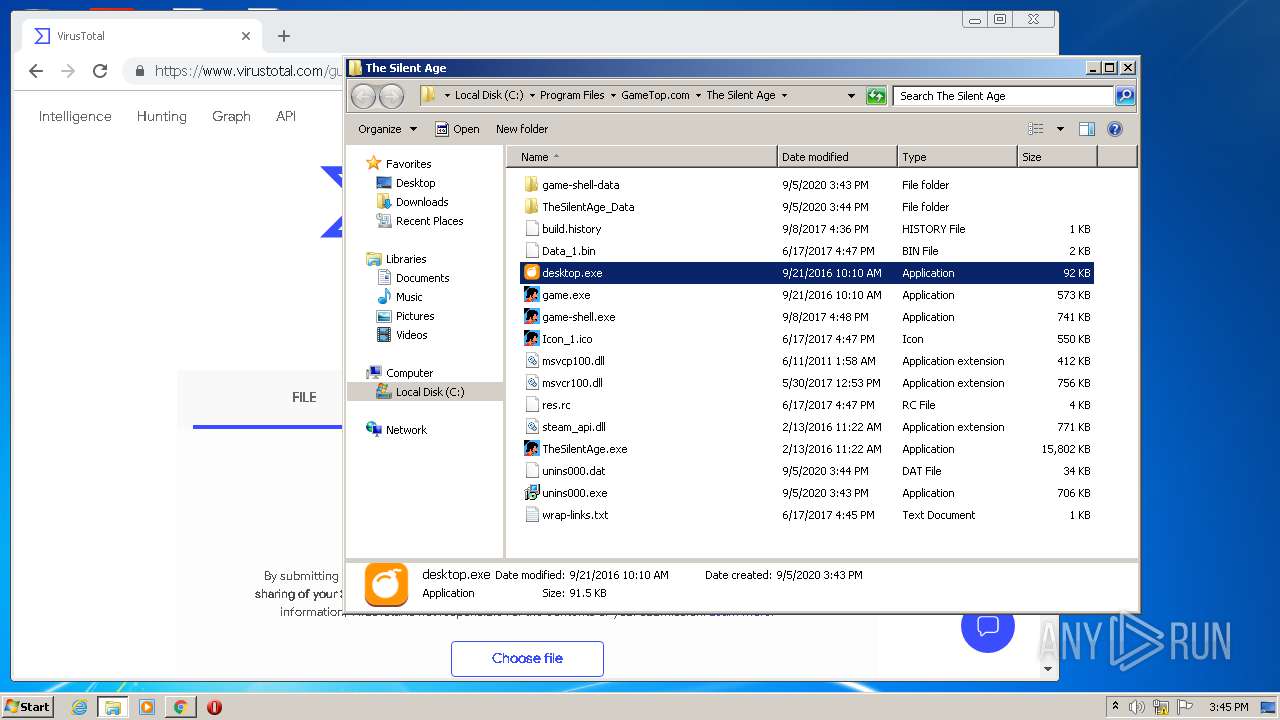Open the VirusTotal chat bubble icon

click(x=988, y=626)
